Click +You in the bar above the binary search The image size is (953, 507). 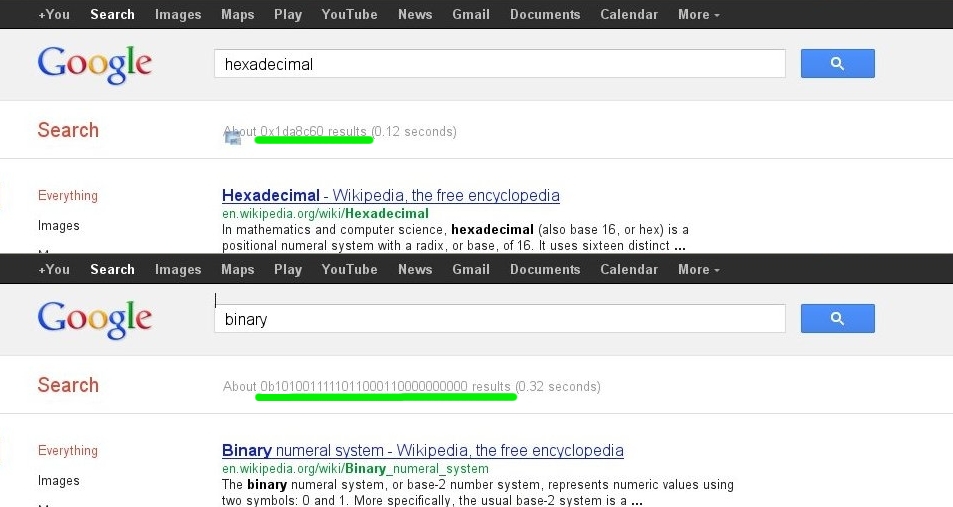[x=54, y=270]
